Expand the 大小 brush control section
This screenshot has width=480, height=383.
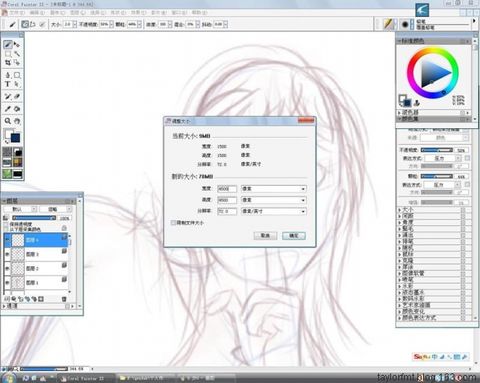400,210
